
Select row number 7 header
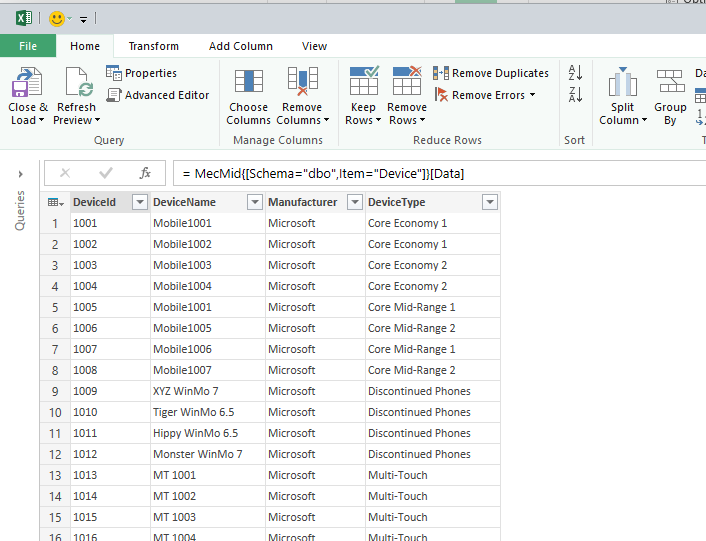tap(55, 349)
